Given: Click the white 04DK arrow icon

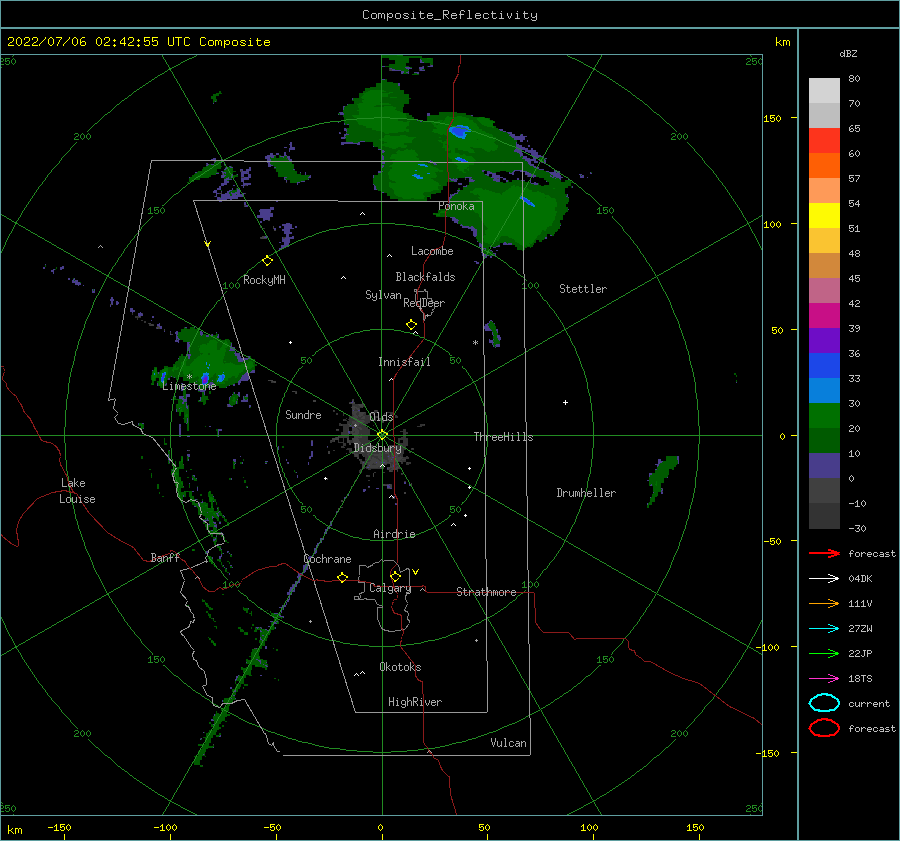Looking at the screenshot, I should [824, 578].
